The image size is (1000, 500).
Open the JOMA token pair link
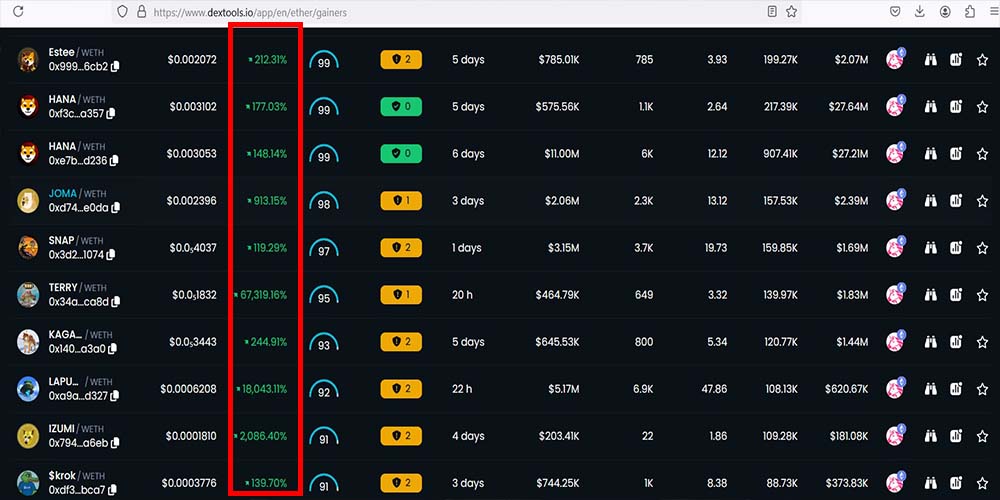pyautogui.click(x=62, y=193)
